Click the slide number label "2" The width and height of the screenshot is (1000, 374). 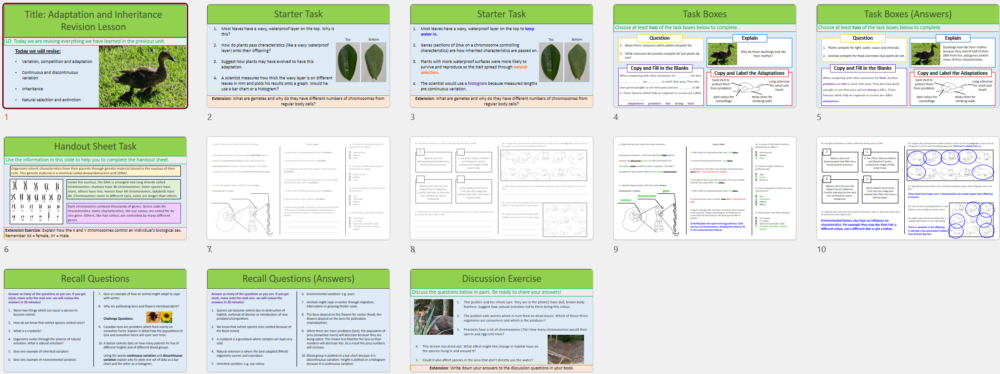[x=209, y=117]
